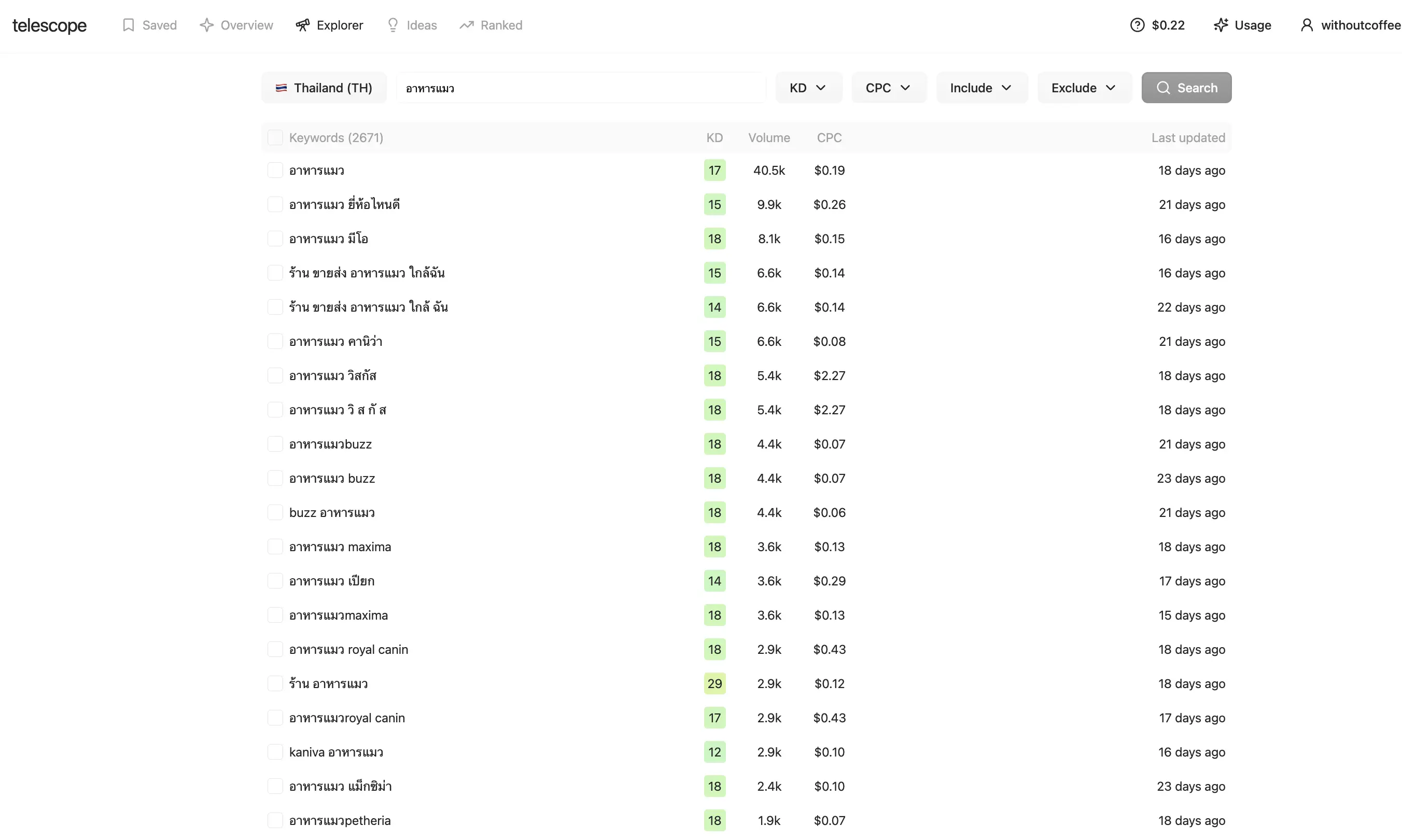Select checkbox for อาหารแมว วิสกัส
This screenshot has width=1402, height=840.
coord(275,376)
